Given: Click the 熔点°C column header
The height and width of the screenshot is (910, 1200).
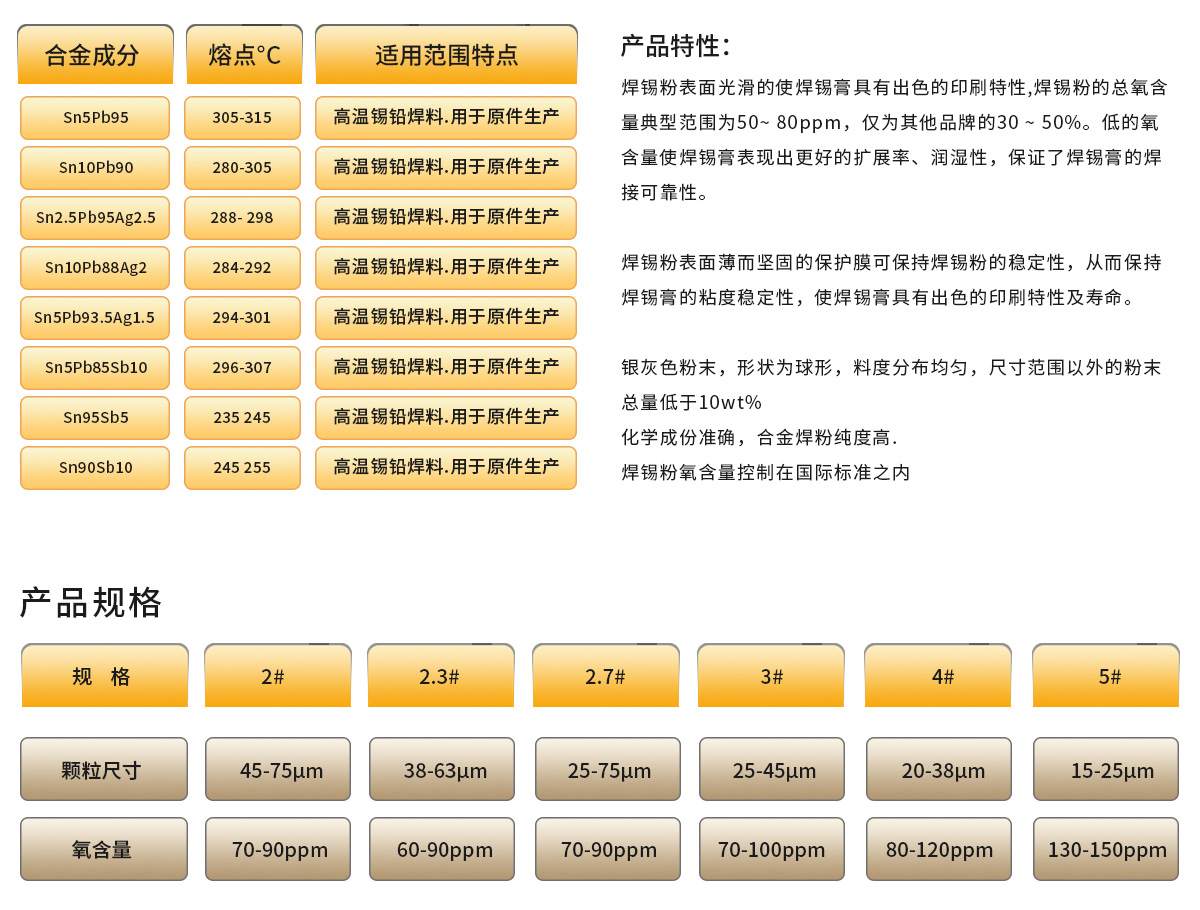Looking at the screenshot, I should coord(242,52).
